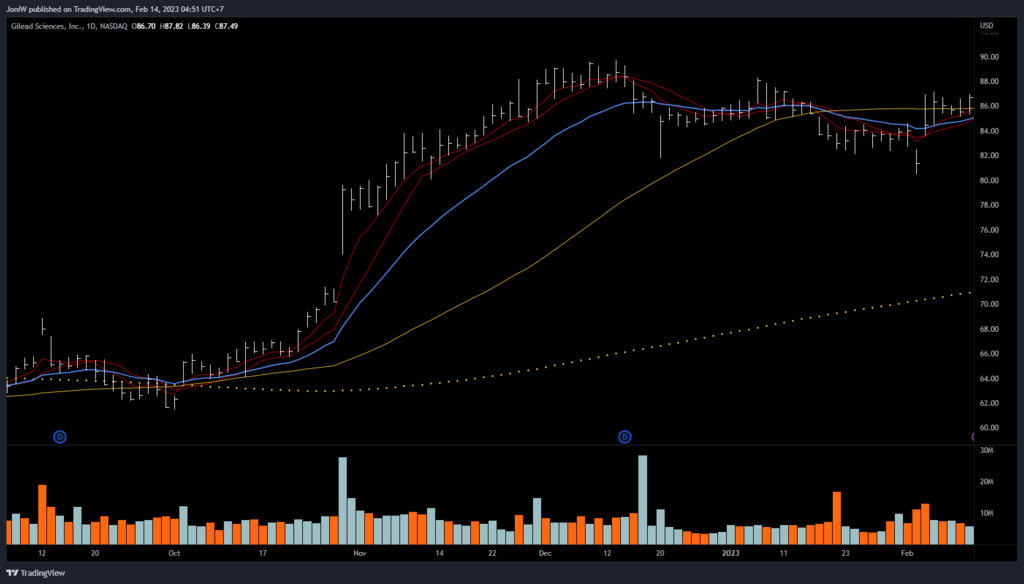The image size is (1024, 584).
Task: Click the Gilead Sciences, Inc. symbol title
Action: pos(49,25)
